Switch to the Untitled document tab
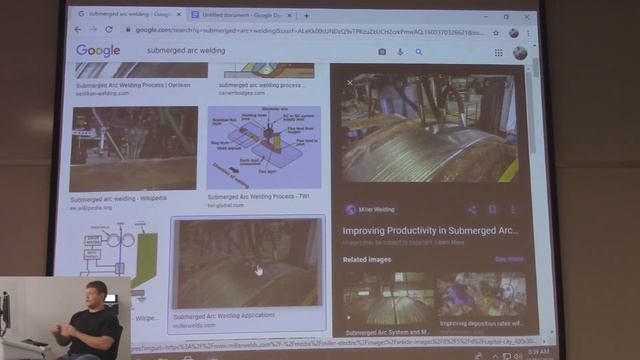 [x=242, y=15]
